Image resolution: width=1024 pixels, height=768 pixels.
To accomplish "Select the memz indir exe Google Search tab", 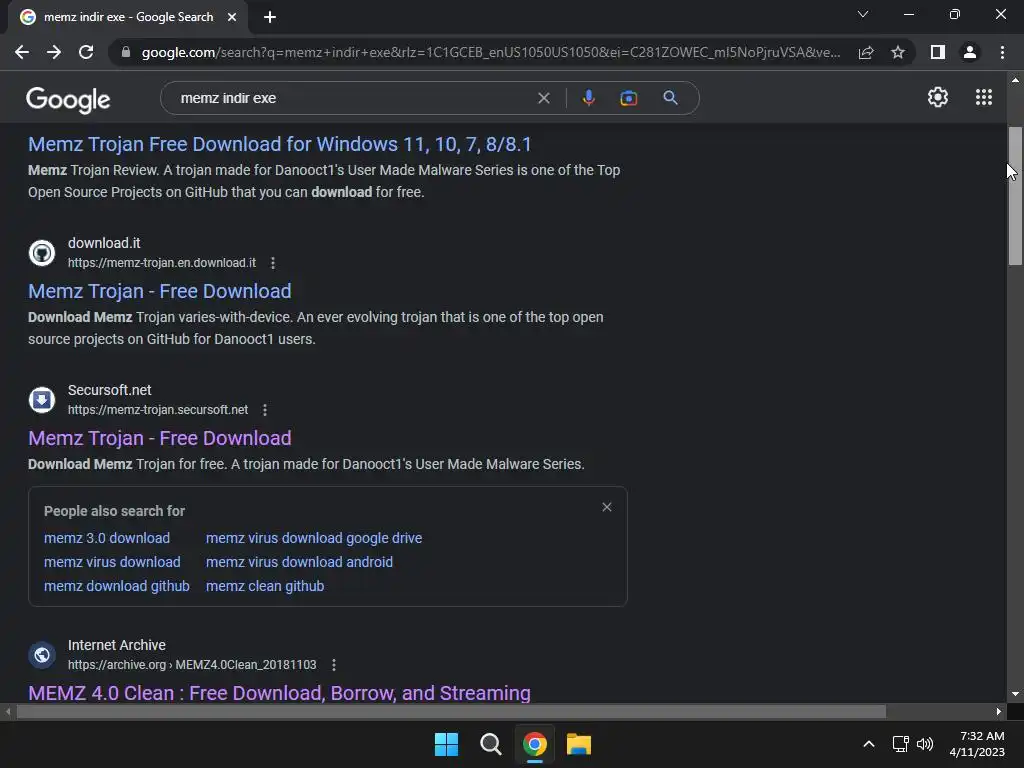I will 128,17.
